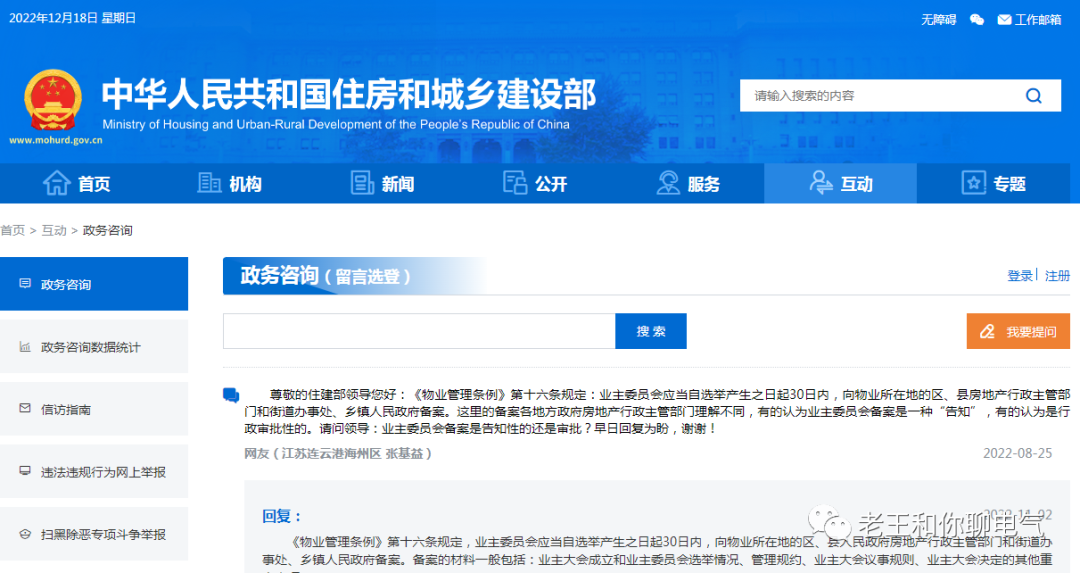This screenshot has height=573, width=1080.
Task: Click the www.mohurd.gov.cn link
Action: point(56,140)
